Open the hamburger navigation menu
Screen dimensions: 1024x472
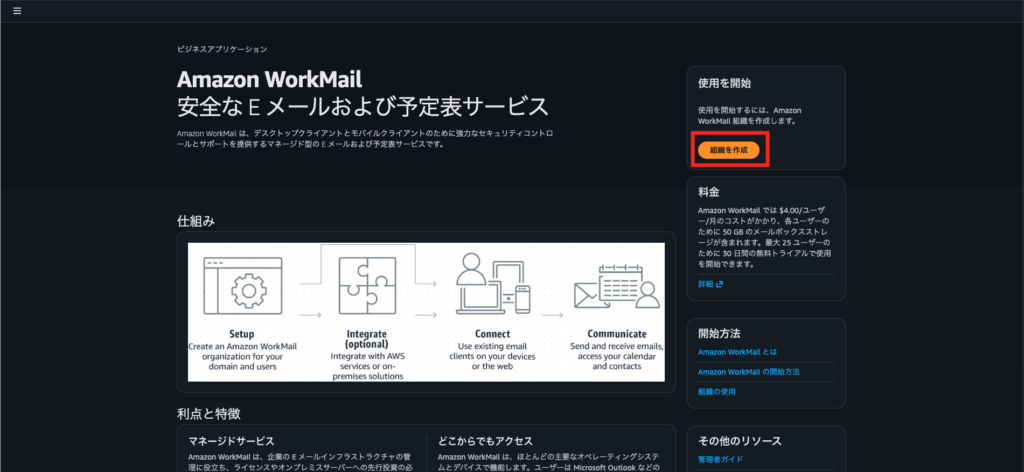[x=17, y=11]
